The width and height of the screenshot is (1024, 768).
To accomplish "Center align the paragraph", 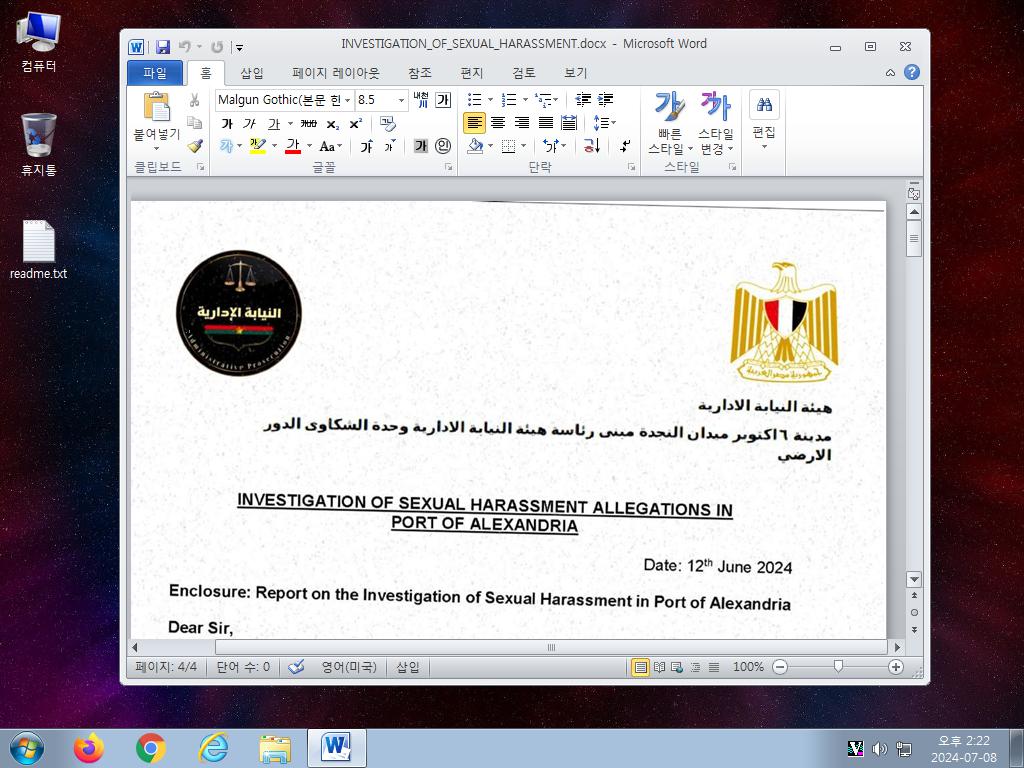I will 498,123.
